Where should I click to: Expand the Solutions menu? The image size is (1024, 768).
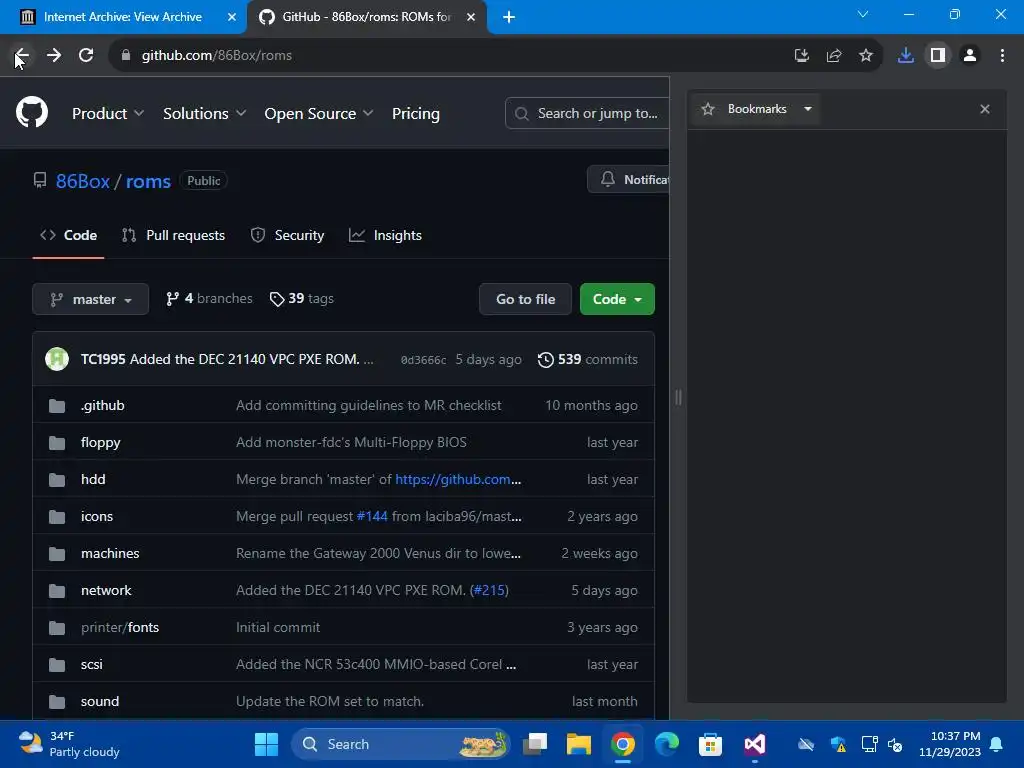(x=204, y=114)
